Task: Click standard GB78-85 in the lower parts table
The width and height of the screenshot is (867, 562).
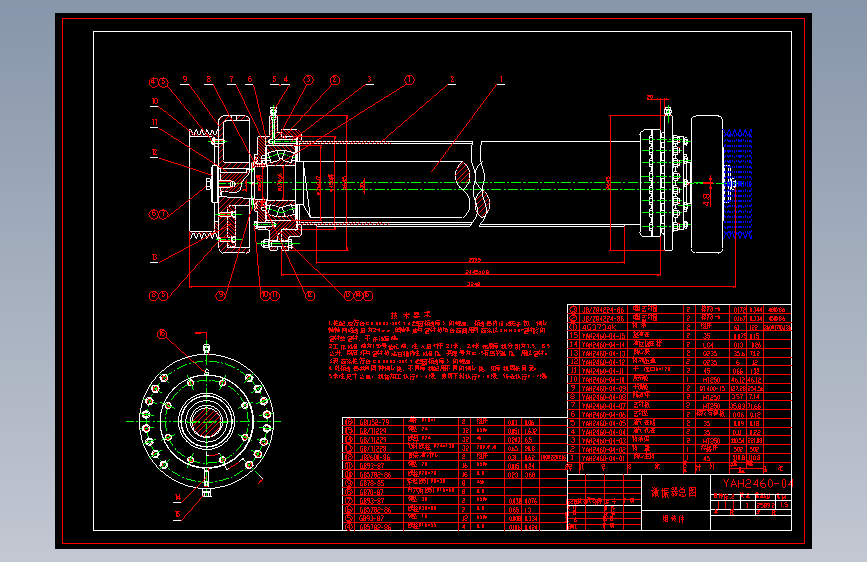Action: (x=373, y=483)
